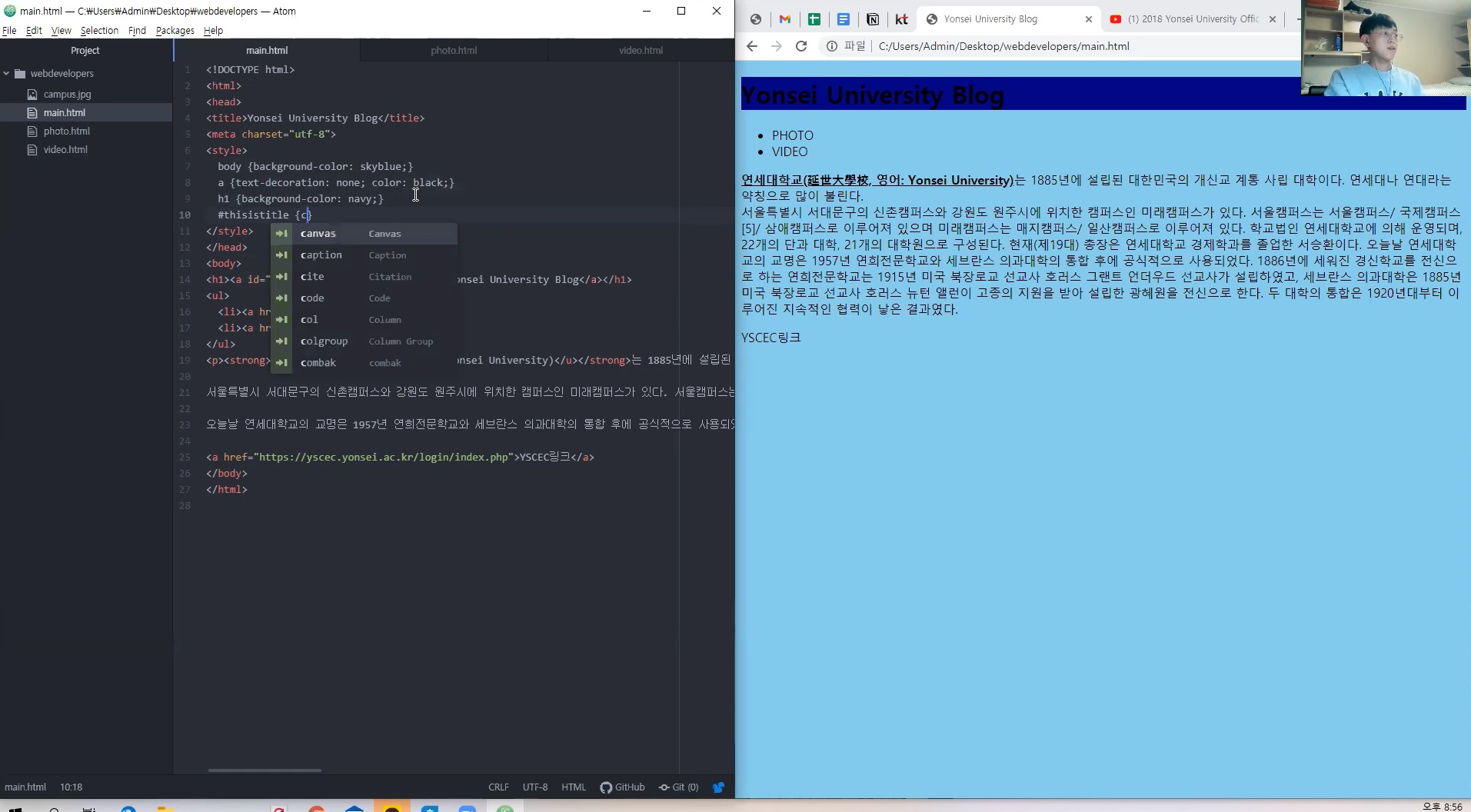Select the Project panel tab

(85, 50)
